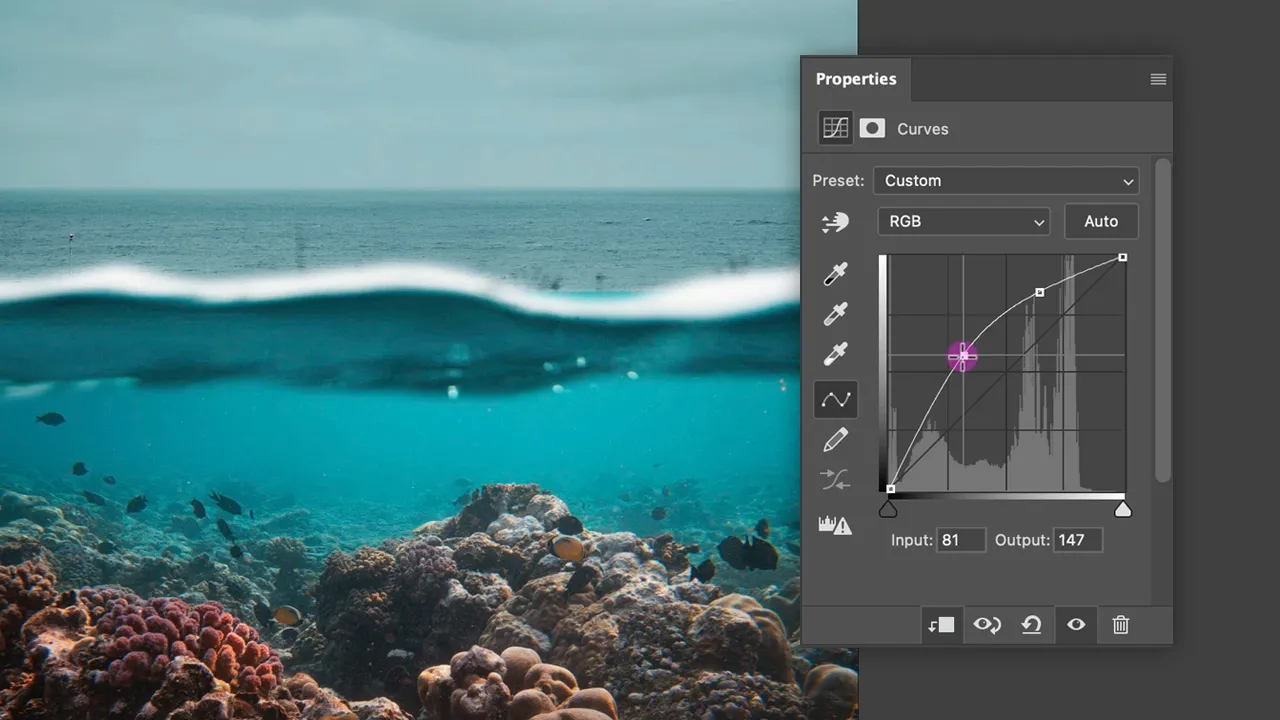Reset to adjustment defaults
Viewport: 1280px width, 720px height.
coord(1031,625)
